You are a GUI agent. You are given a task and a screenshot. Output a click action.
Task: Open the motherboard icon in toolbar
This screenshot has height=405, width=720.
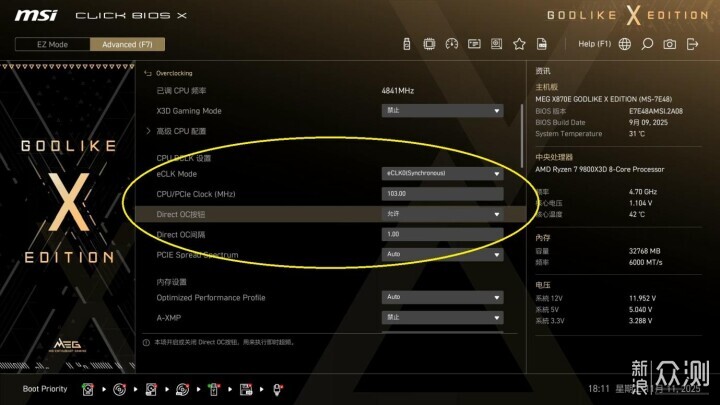pos(496,44)
